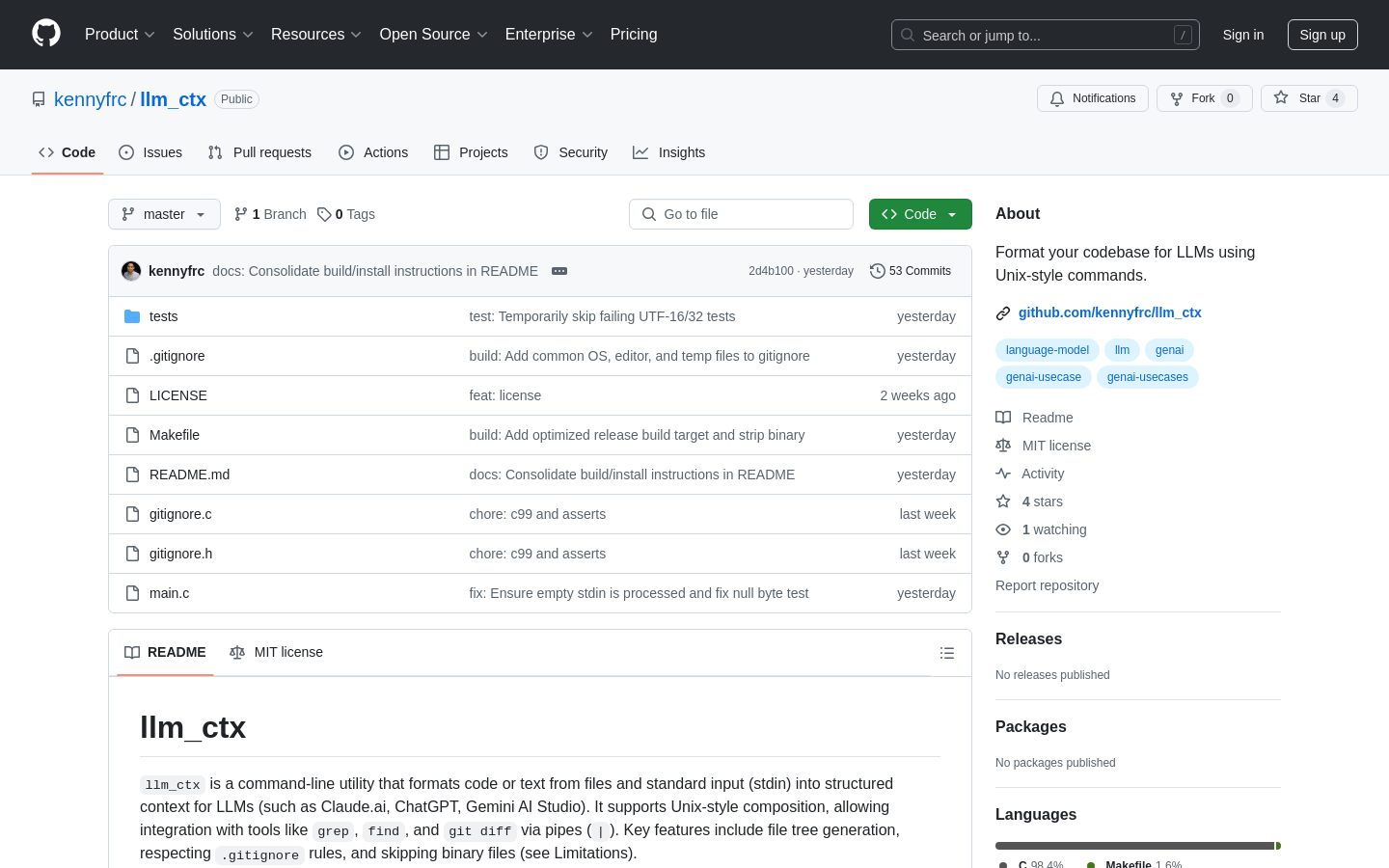Click the Notifications bell button

(1093, 98)
